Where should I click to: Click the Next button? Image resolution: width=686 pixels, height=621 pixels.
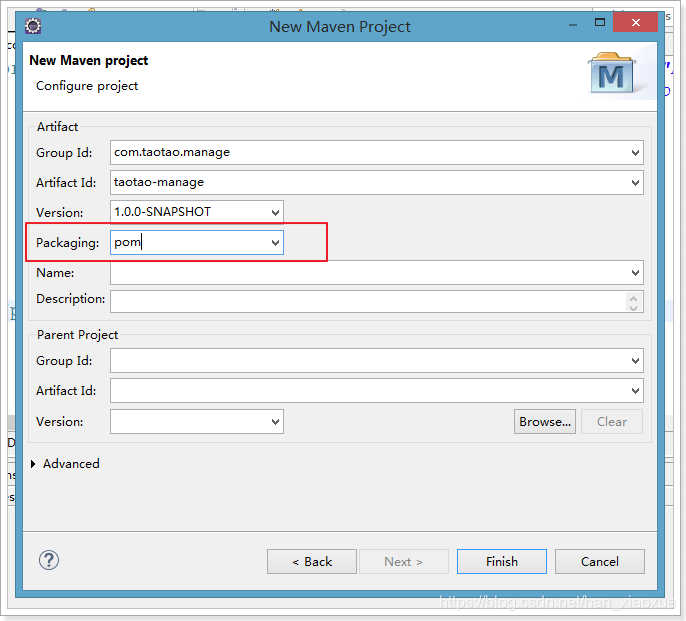click(404, 561)
